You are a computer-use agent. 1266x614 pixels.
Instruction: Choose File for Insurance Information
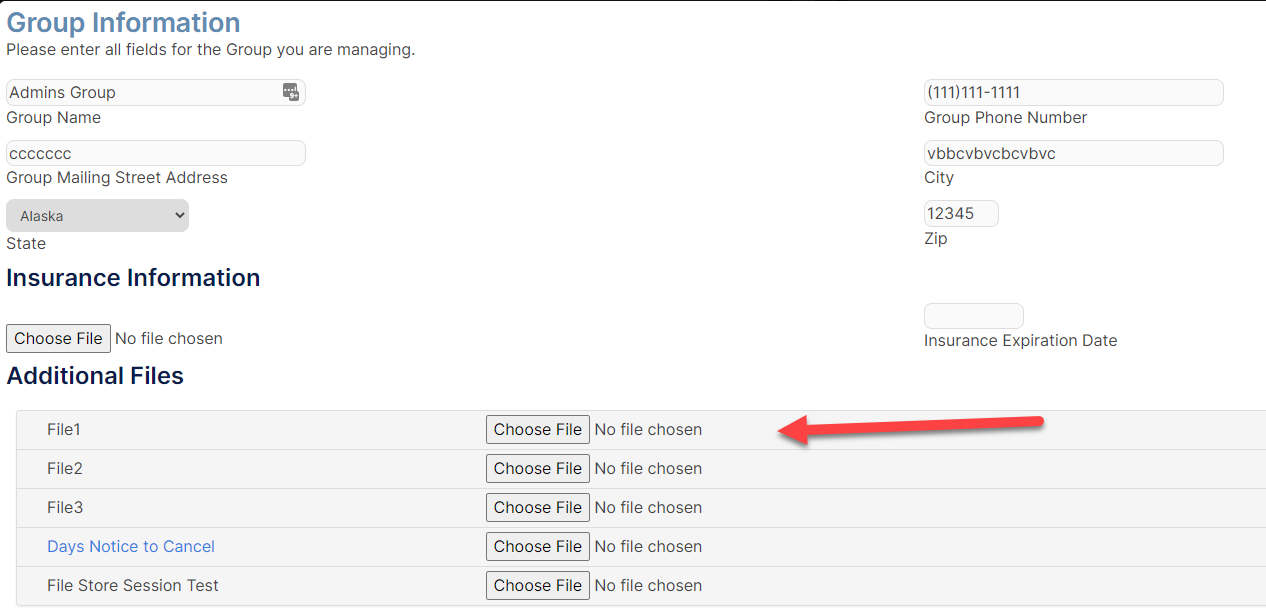pos(58,338)
